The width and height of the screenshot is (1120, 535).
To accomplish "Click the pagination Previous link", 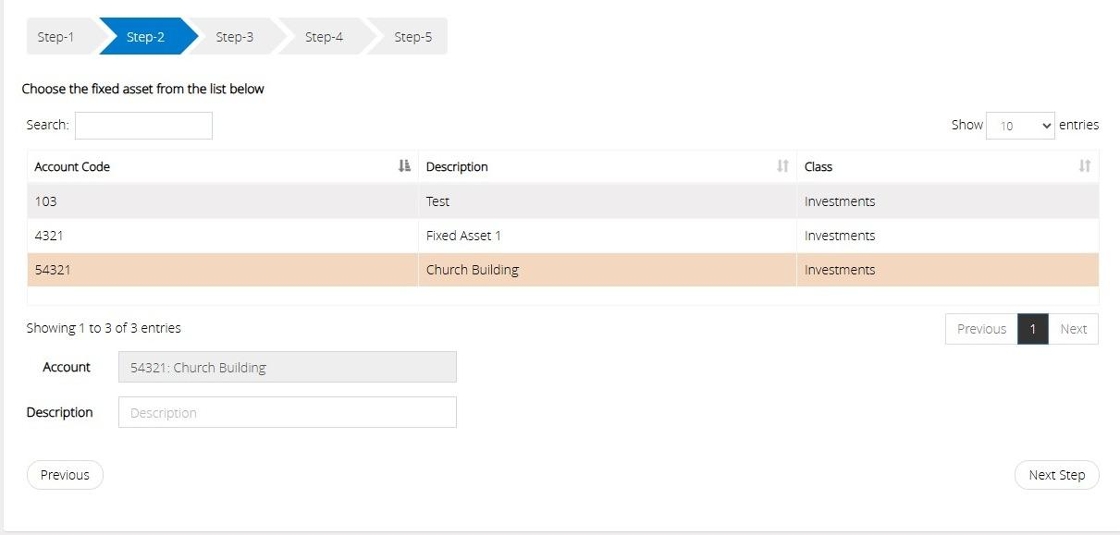I will point(981,329).
